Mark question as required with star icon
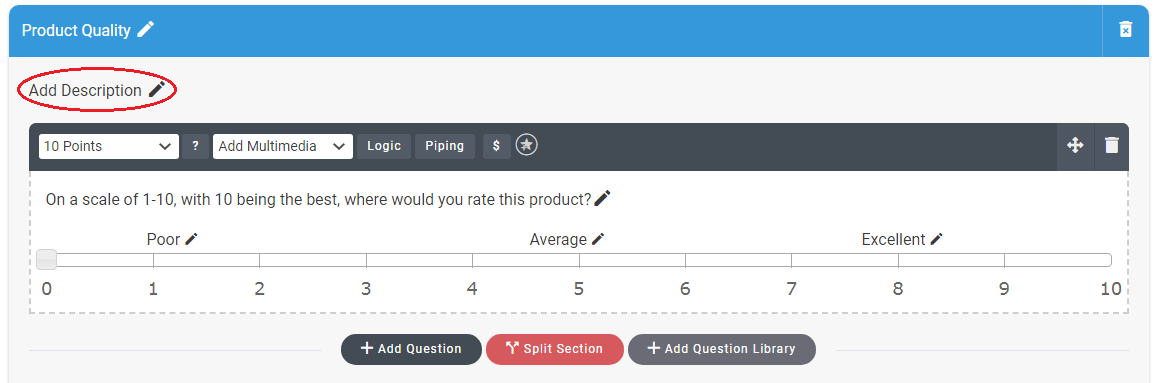Viewport: 1159px width, 383px height. click(x=526, y=146)
